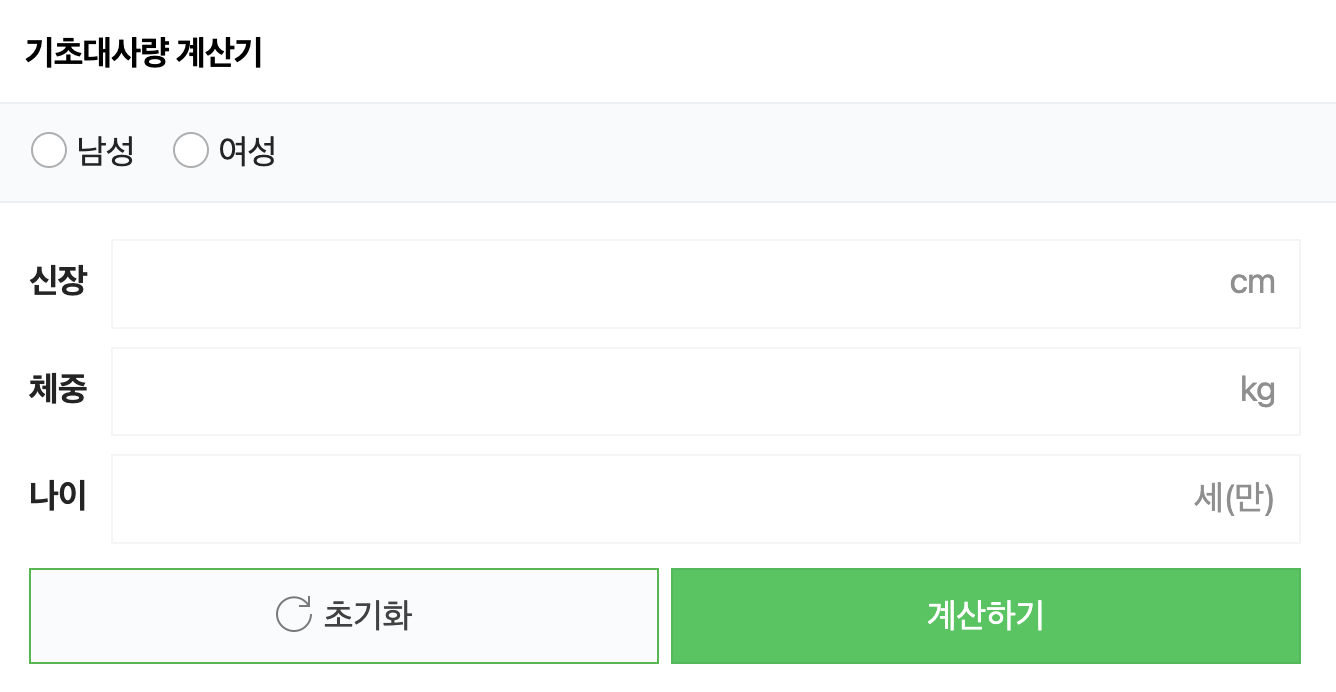
Task: Calculate the basal metabolic rate
Action: (985, 616)
